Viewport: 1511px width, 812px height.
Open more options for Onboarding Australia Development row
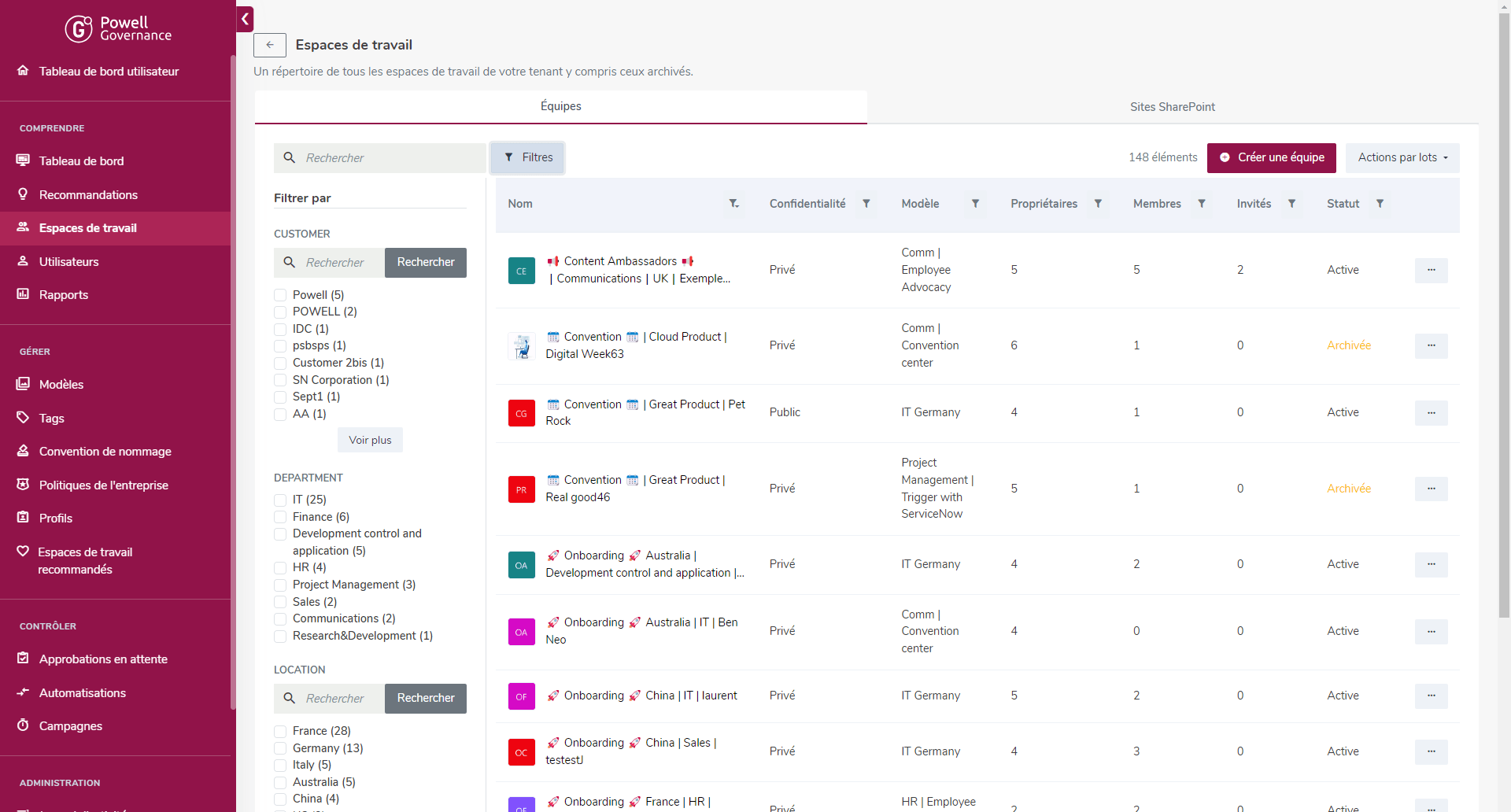click(1431, 564)
